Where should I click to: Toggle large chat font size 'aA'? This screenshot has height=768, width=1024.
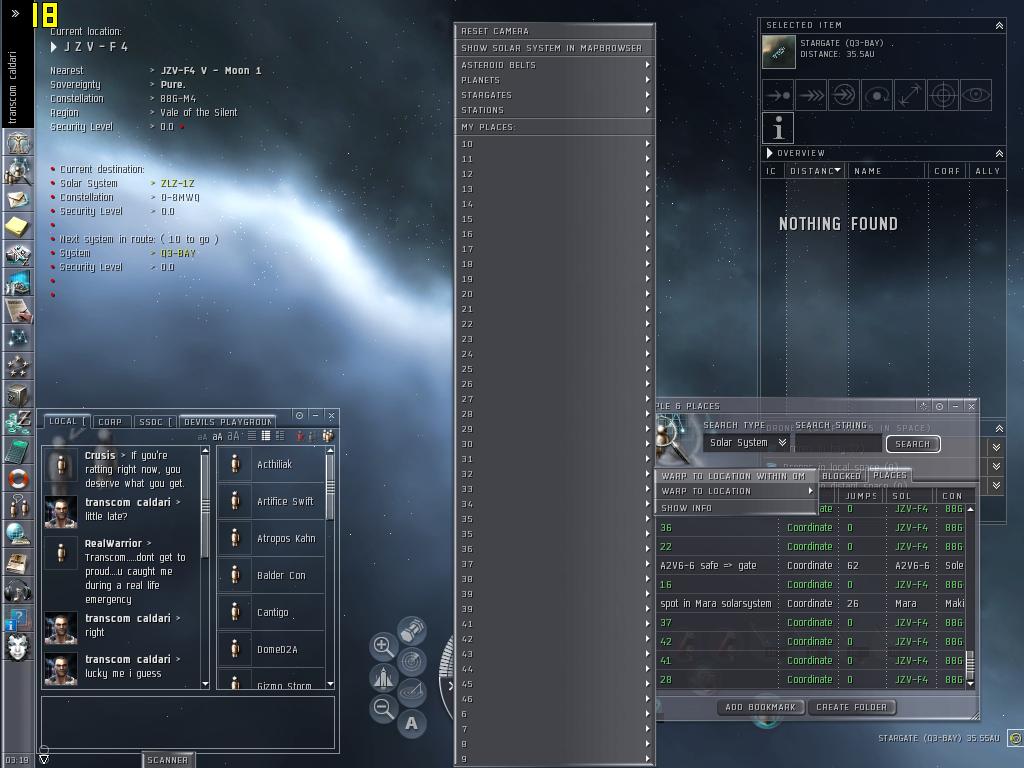click(233, 436)
